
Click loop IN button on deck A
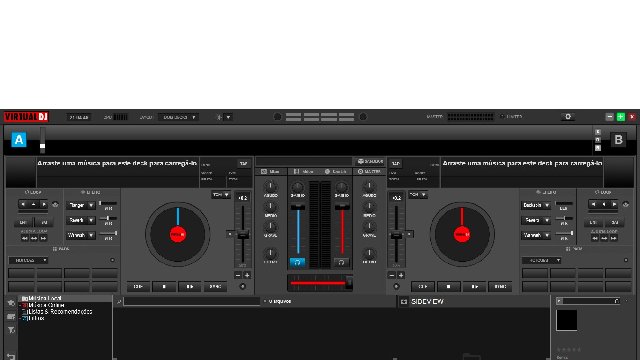coord(23,222)
